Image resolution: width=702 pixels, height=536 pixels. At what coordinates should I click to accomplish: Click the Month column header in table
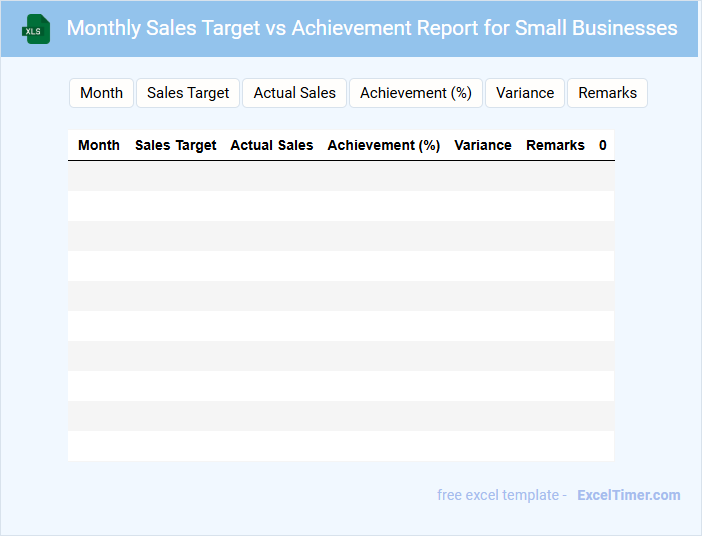coord(99,145)
